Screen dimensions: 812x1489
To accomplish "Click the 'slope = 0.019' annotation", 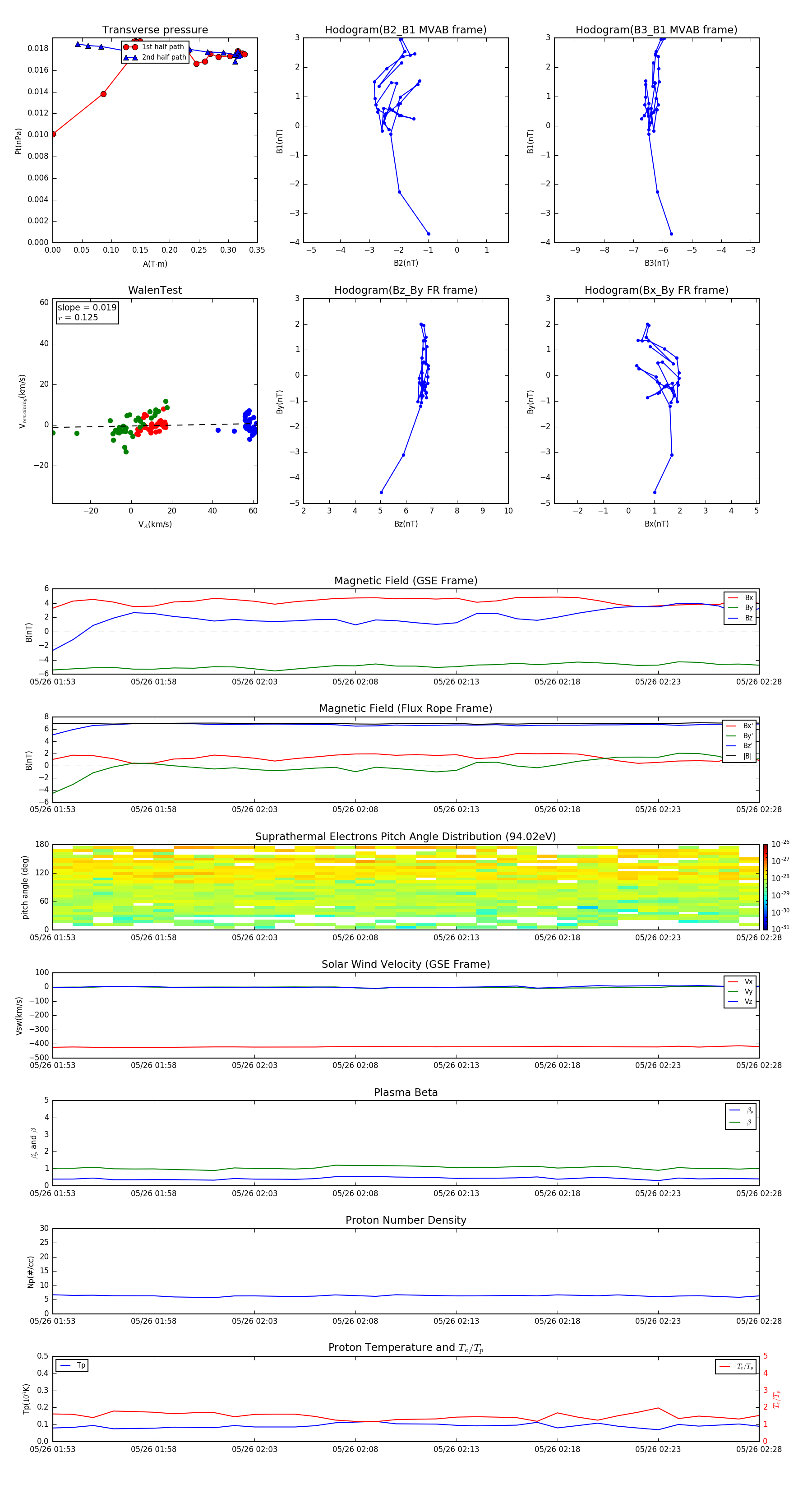I will click(x=87, y=308).
